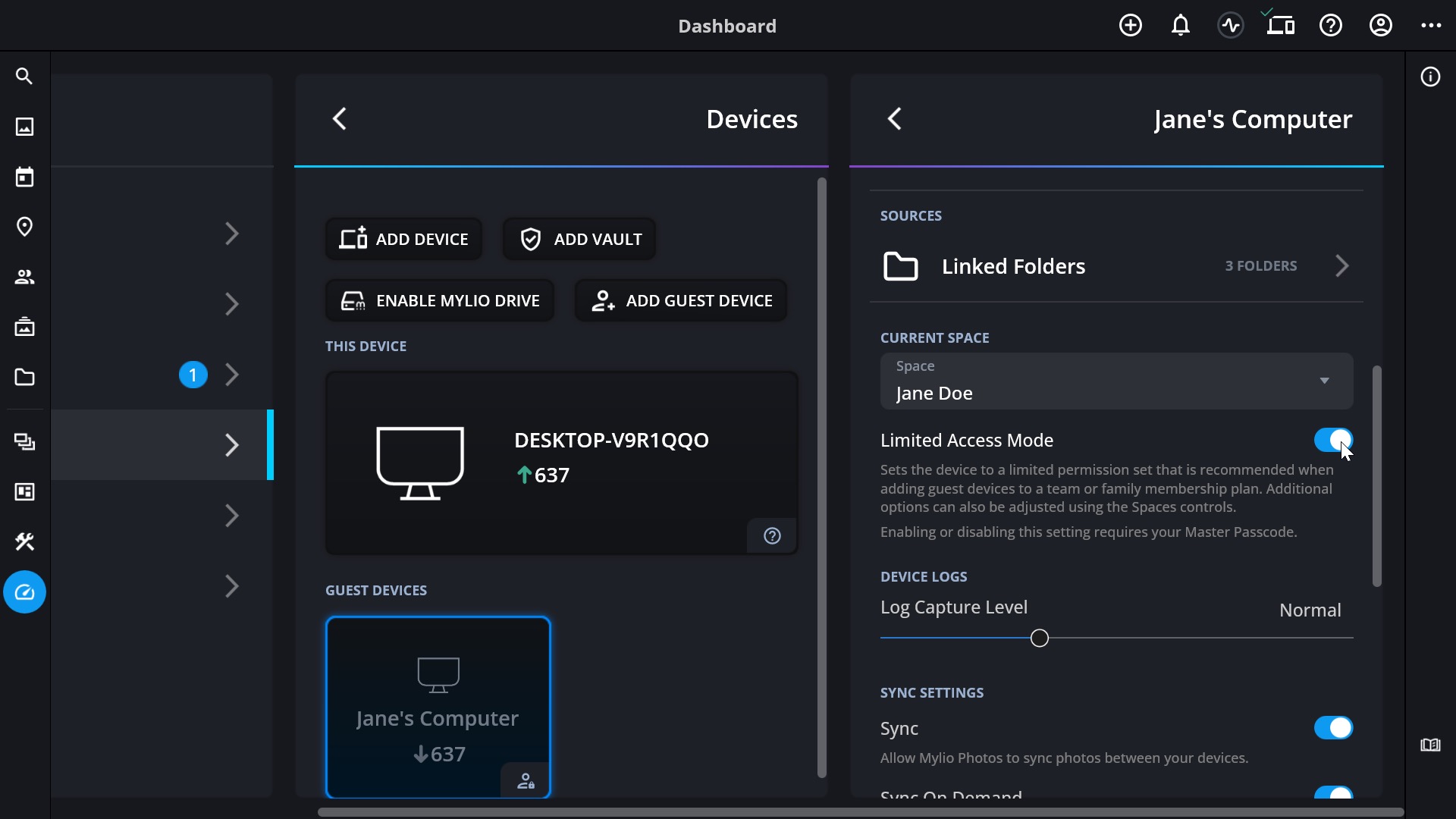1456x819 pixels.
Task: Open the sync activity pulse icon
Action: (1230, 26)
